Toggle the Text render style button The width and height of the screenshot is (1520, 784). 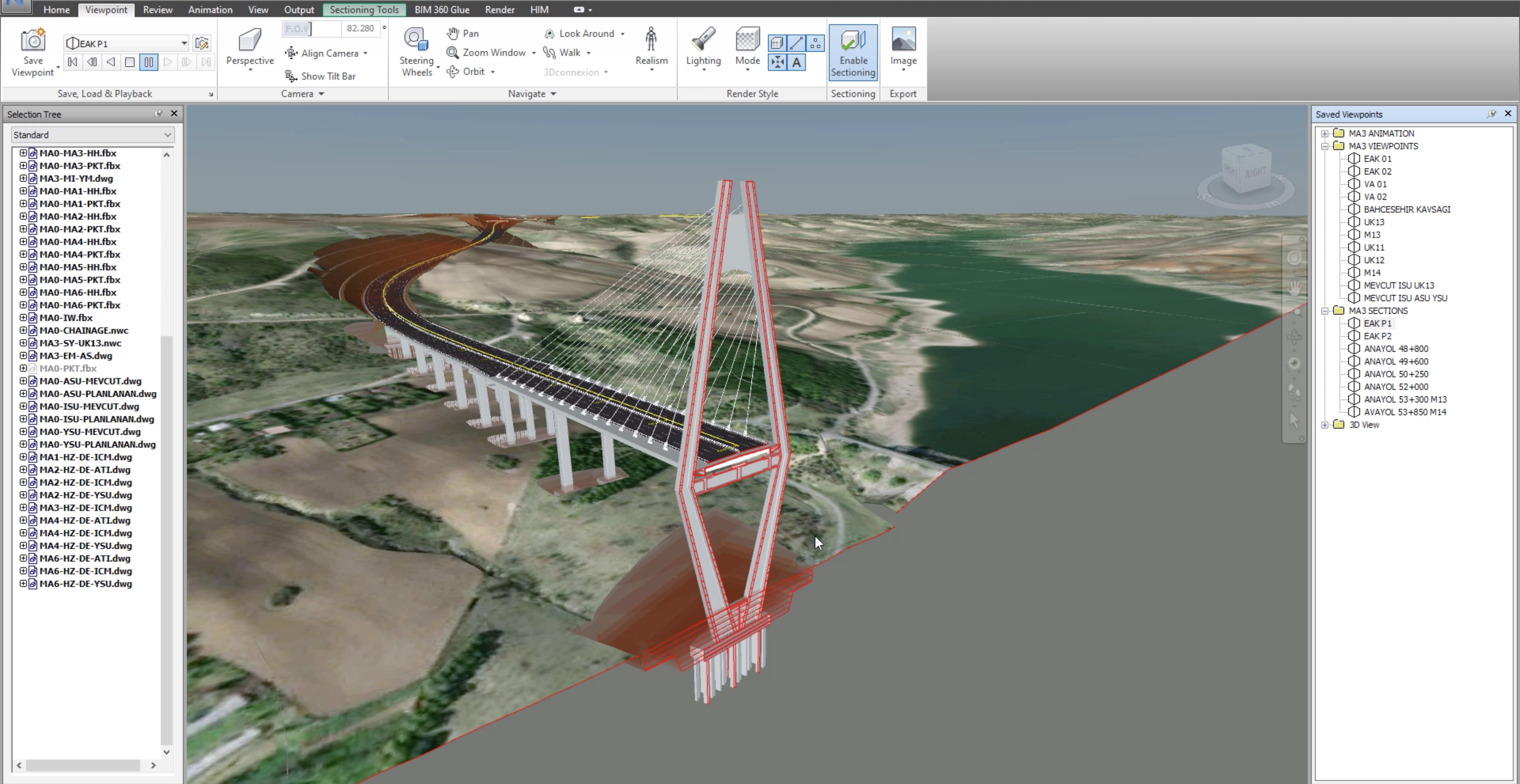click(x=797, y=62)
